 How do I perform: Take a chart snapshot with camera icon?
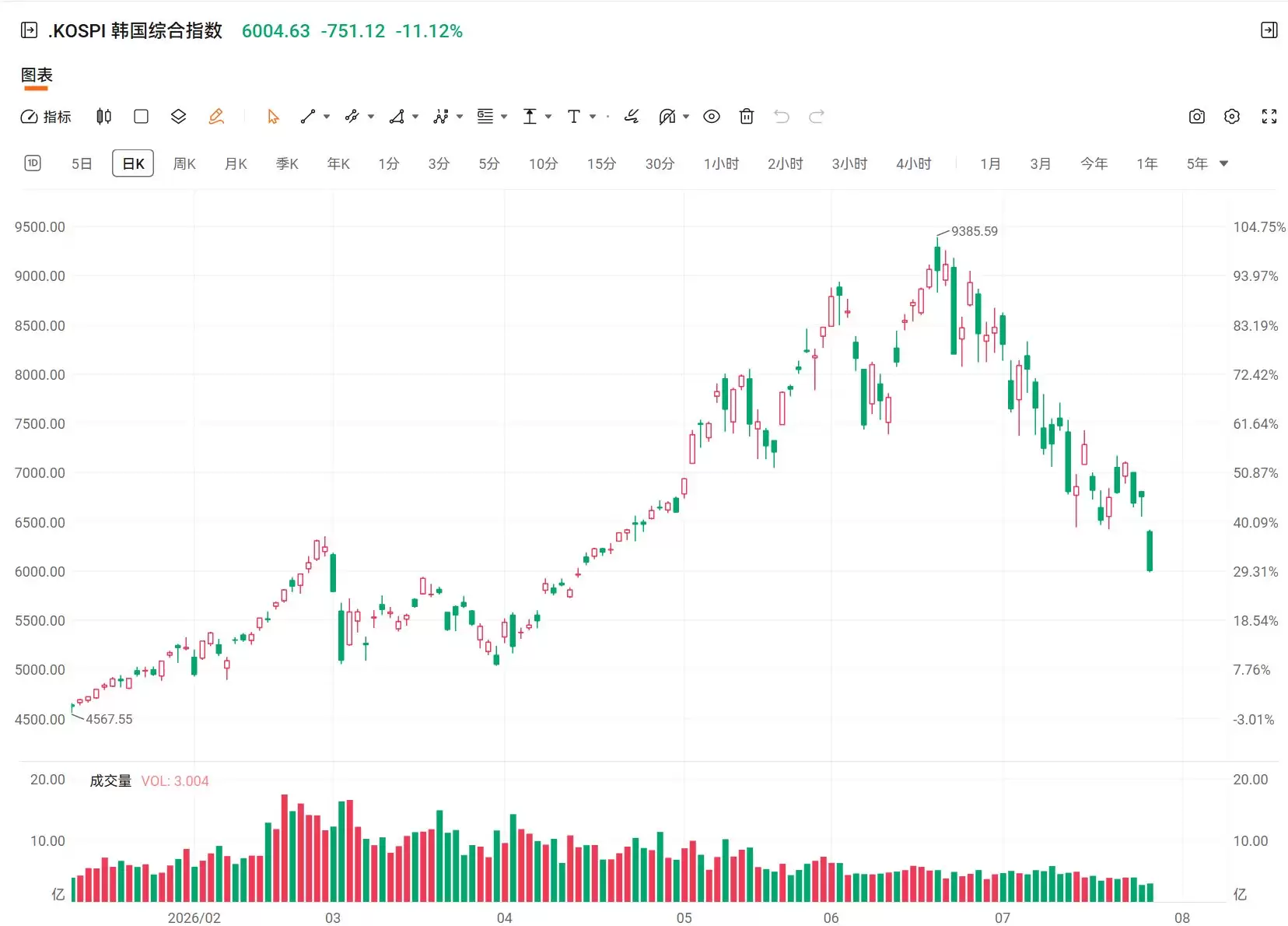click(1197, 117)
